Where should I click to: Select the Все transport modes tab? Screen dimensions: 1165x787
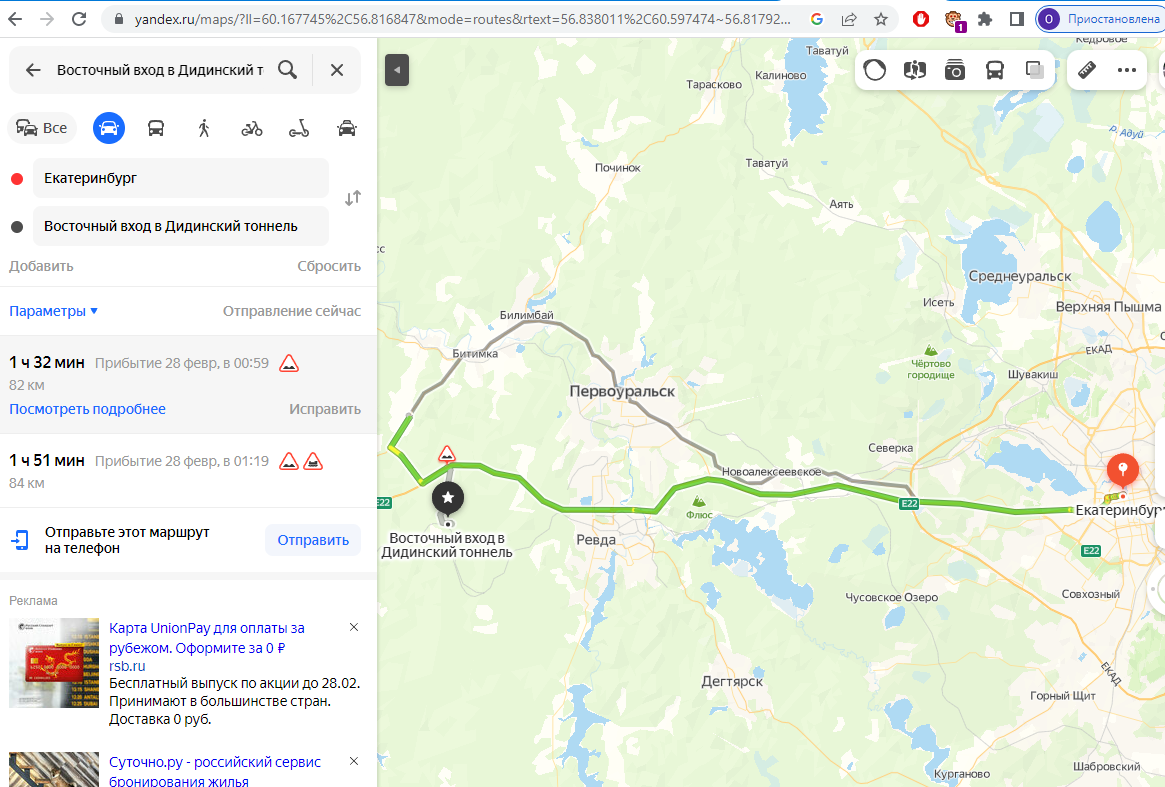tap(42, 128)
